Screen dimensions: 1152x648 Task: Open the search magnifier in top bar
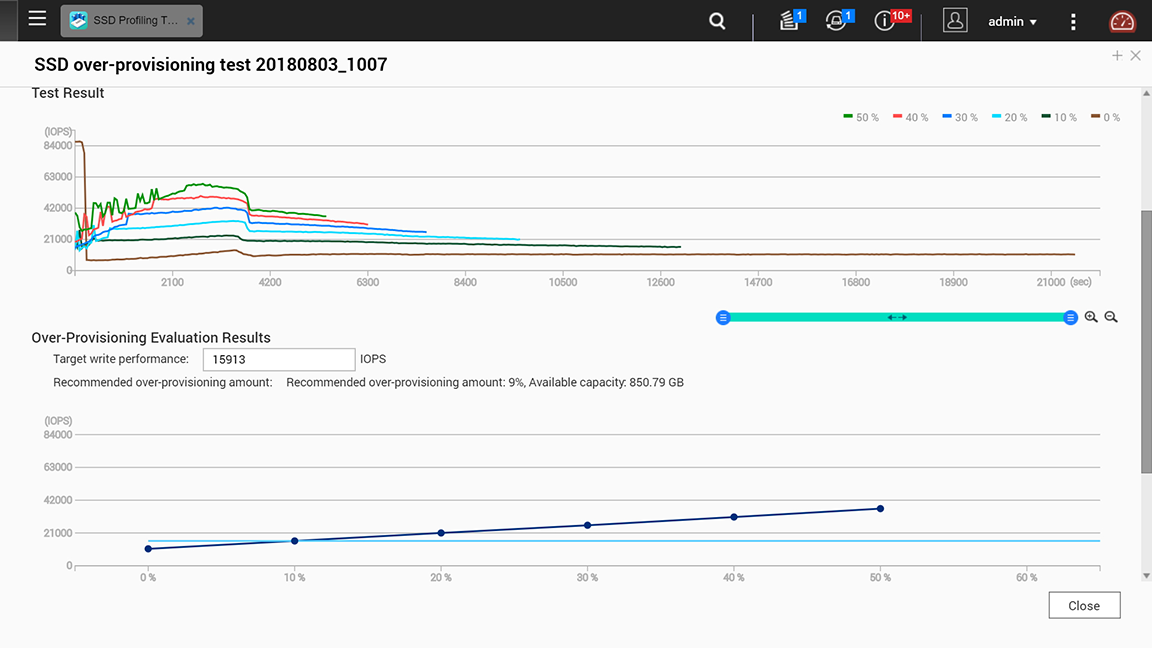coord(717,21)
